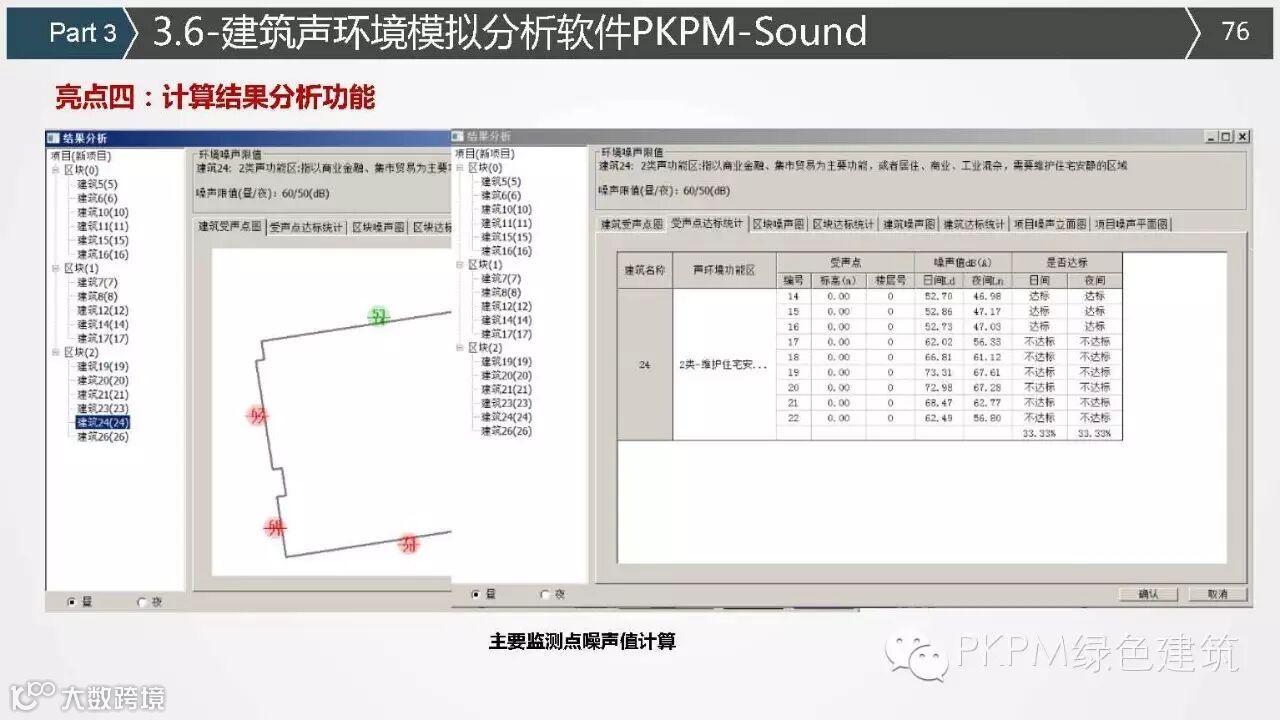Click the 日间Ld column header
This screenshot has width=1280, height=720.
[939, 282]
